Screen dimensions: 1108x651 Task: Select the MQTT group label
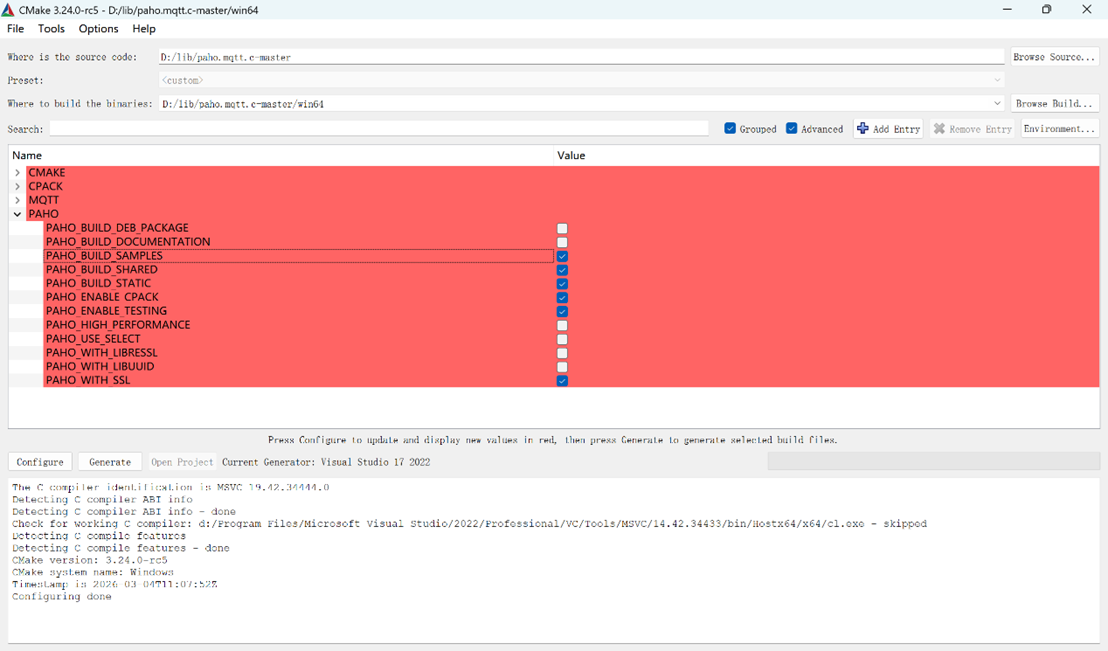pos(43,200)
